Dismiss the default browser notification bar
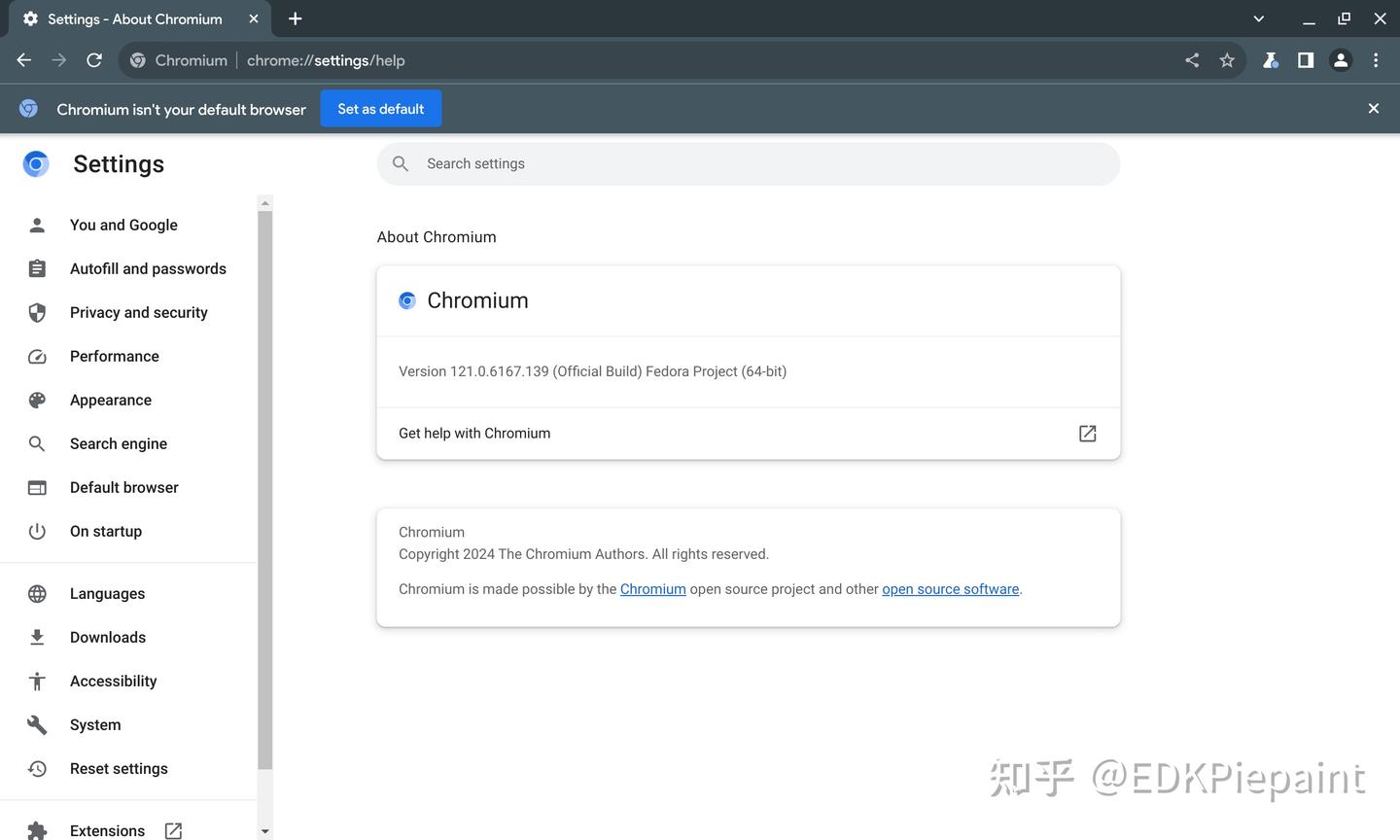Viewport: 1400px width, 840px height. tap(1374, 109)
